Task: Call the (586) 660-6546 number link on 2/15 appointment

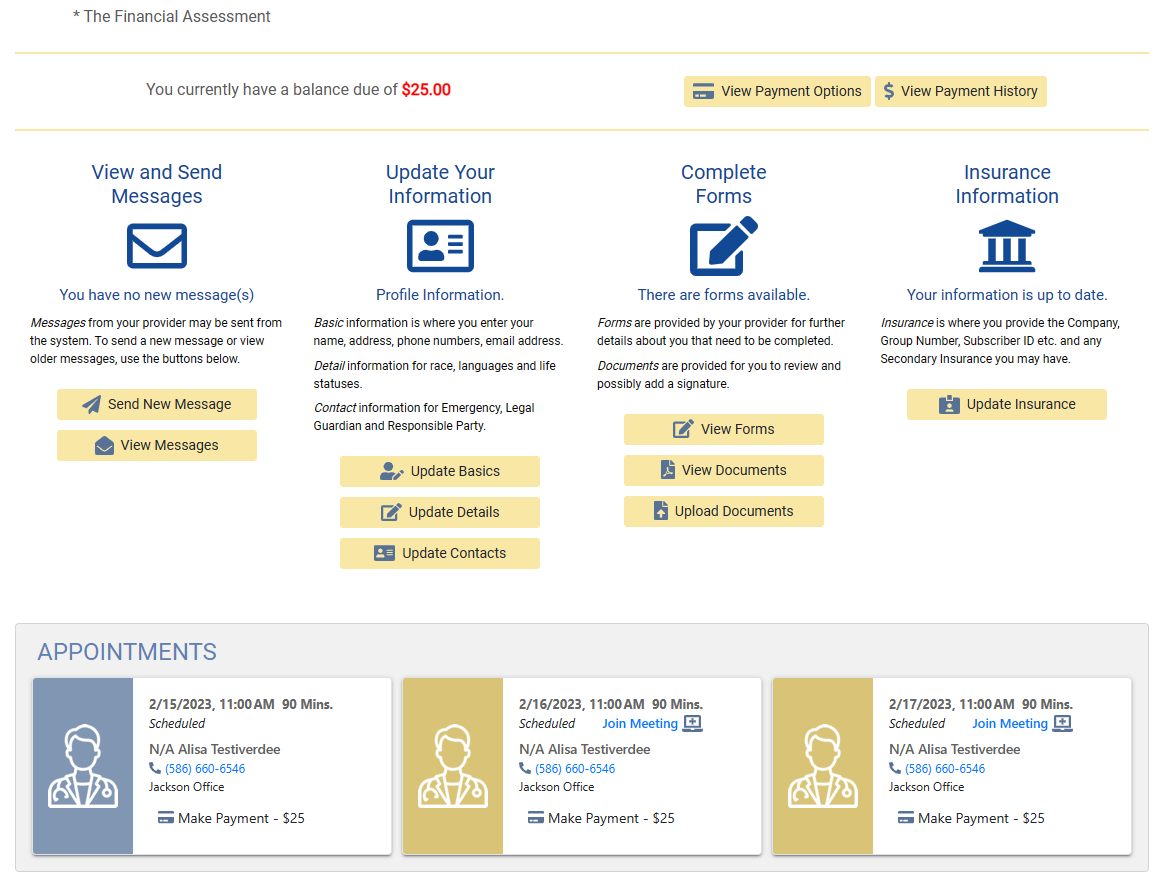Action: point(204,768)
